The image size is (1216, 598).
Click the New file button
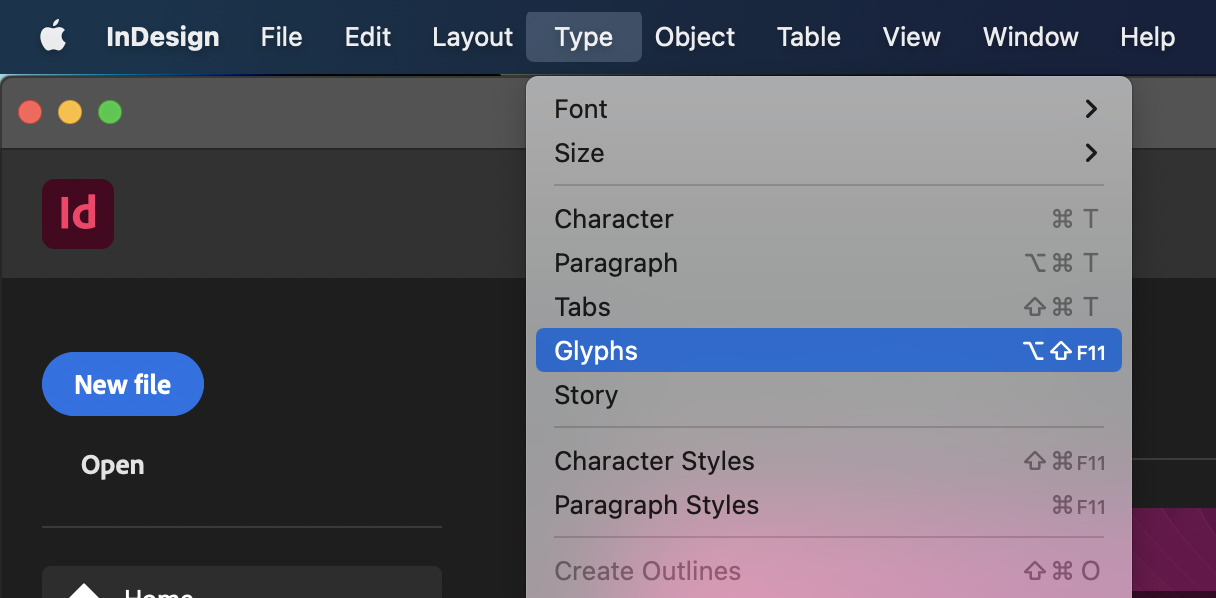[x=122, y=383]
